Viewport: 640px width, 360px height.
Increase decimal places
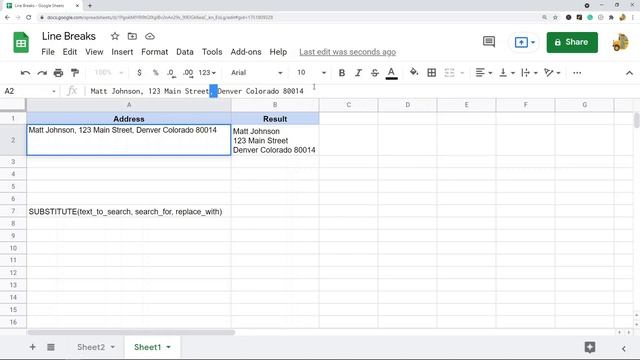click(x=188, y=73)
